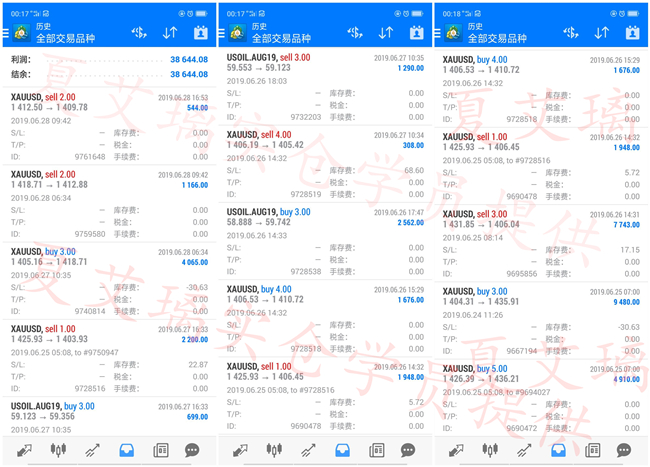Tap currency symbol filter in the 00:18 panel
The image size is (650, 467).
[x=571, y=33]
